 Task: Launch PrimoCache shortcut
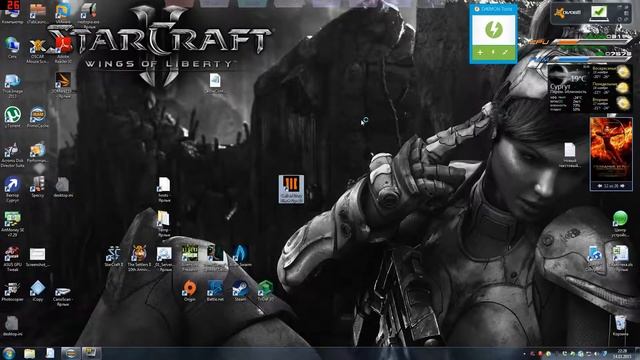point(38,117)
